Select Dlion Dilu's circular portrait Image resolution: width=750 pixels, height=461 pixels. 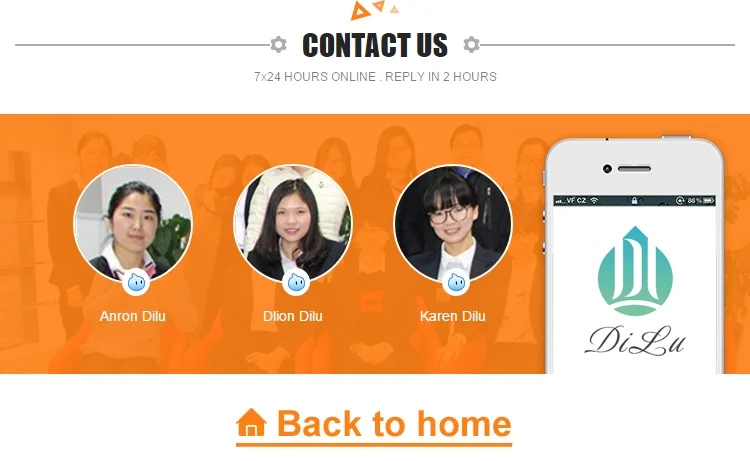[293, 223]
